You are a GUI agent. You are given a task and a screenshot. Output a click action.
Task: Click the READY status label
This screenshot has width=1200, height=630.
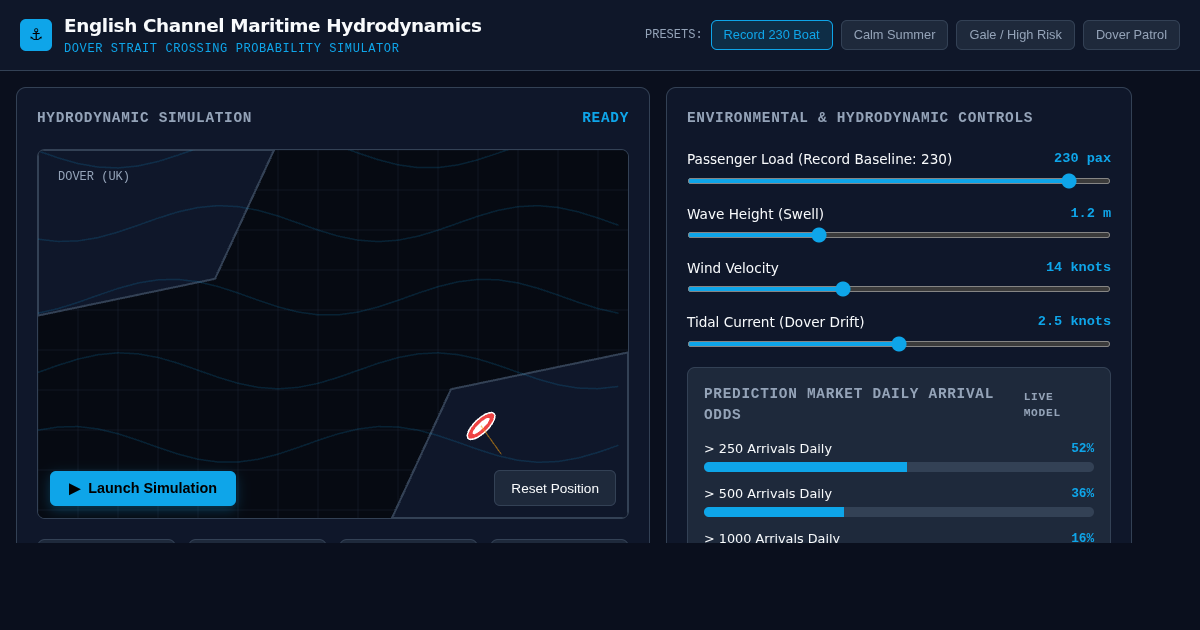click(605, 118)
